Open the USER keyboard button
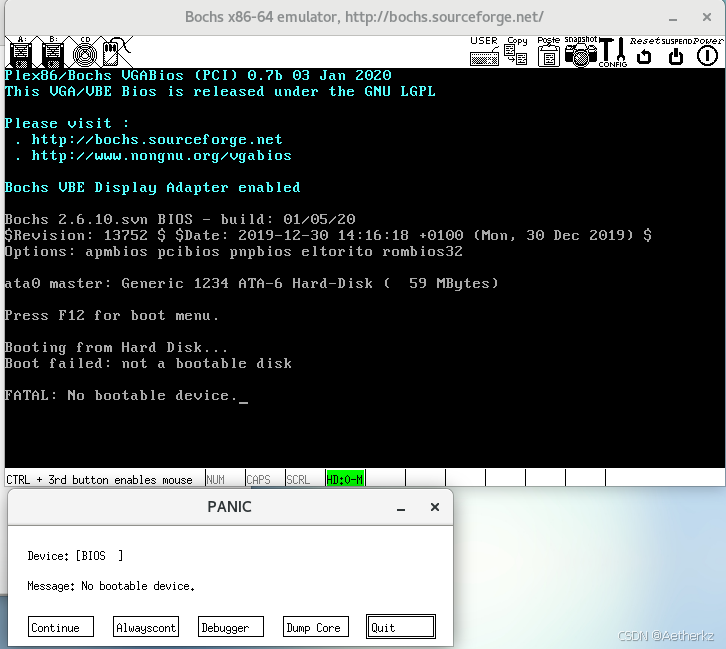Viewport: 726px width, 649px height. coord(484,51)
